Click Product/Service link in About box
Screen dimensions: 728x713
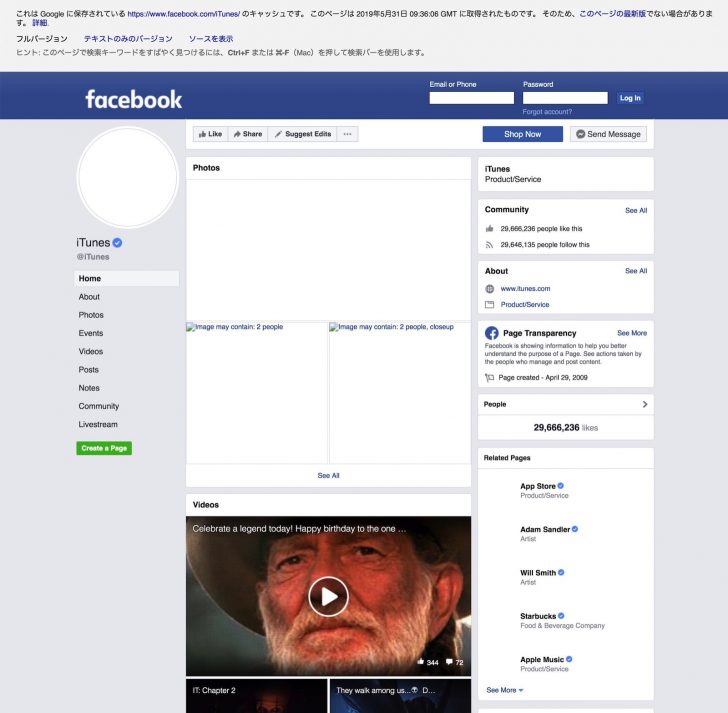tap(525, 305)
